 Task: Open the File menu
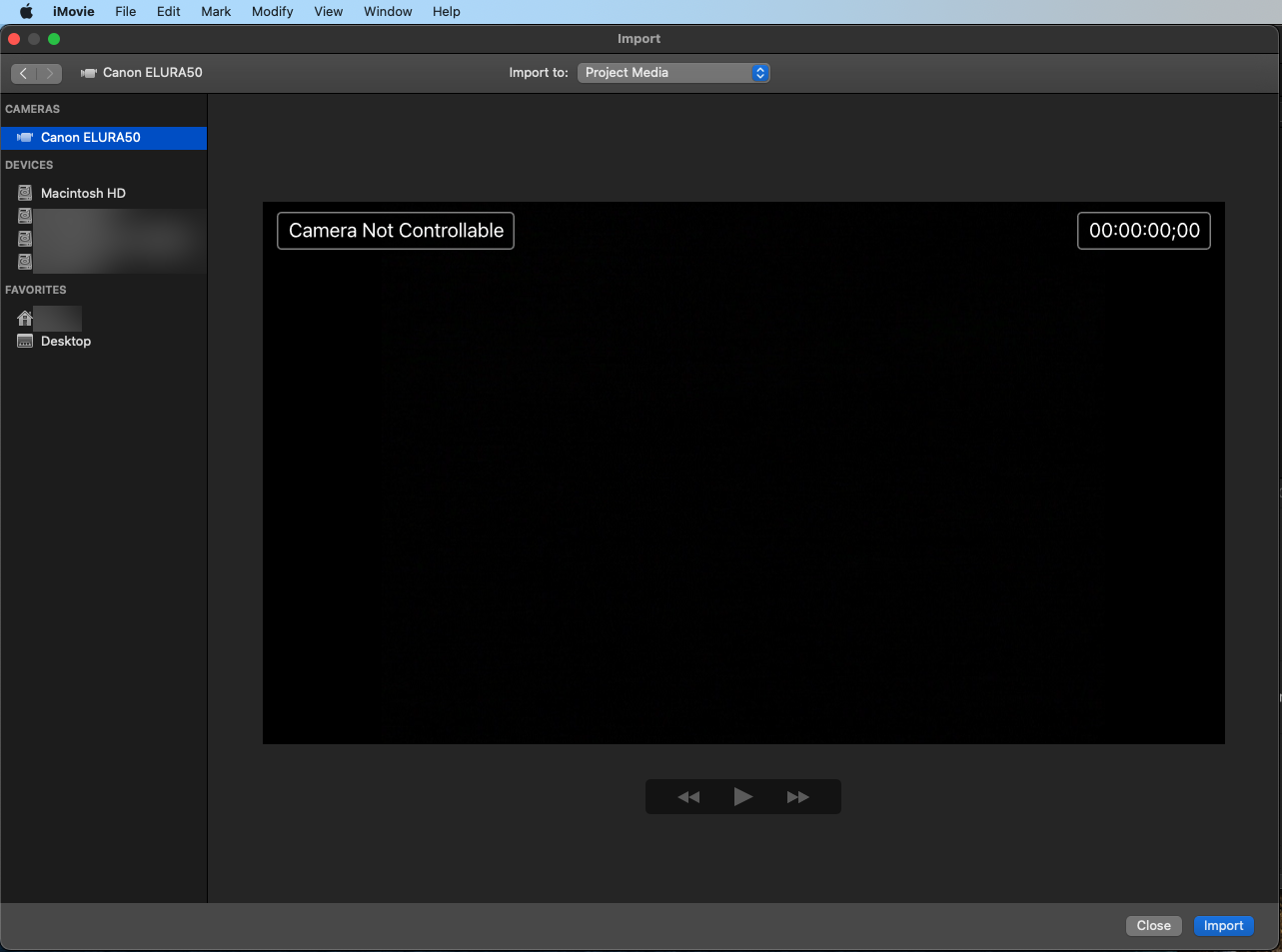click(x=125, y=12)
